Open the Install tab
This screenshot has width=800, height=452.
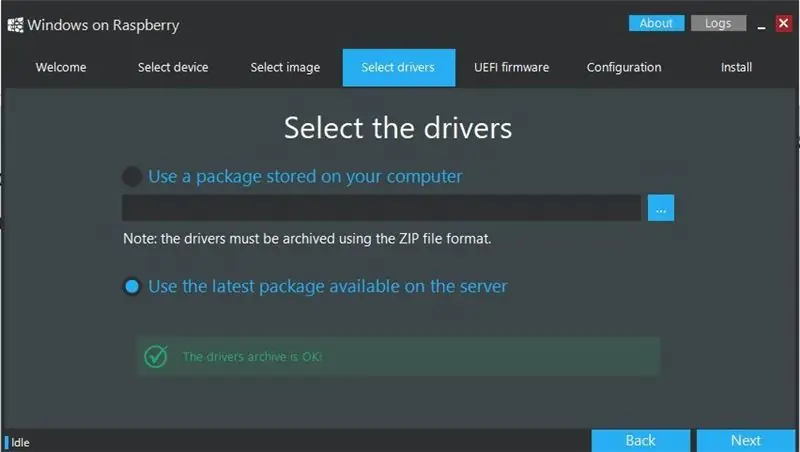pyautogui.click(x=736, y=67)
